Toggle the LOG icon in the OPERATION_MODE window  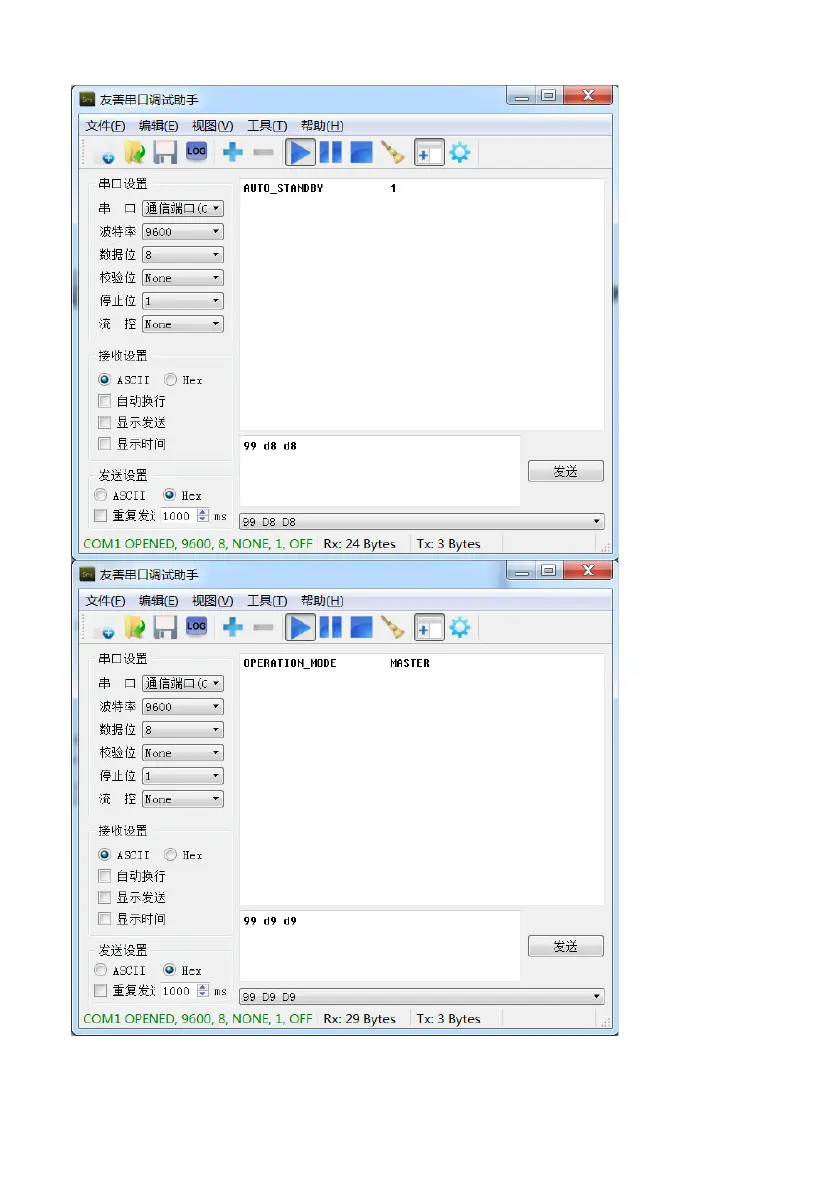(197, 626)
